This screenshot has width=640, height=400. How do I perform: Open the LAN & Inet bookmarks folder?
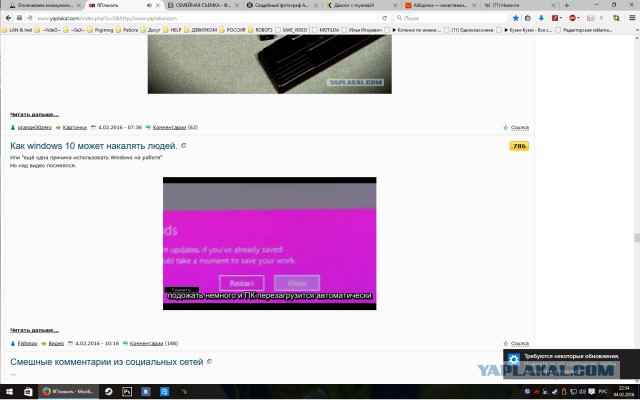(x=17, y=30)
